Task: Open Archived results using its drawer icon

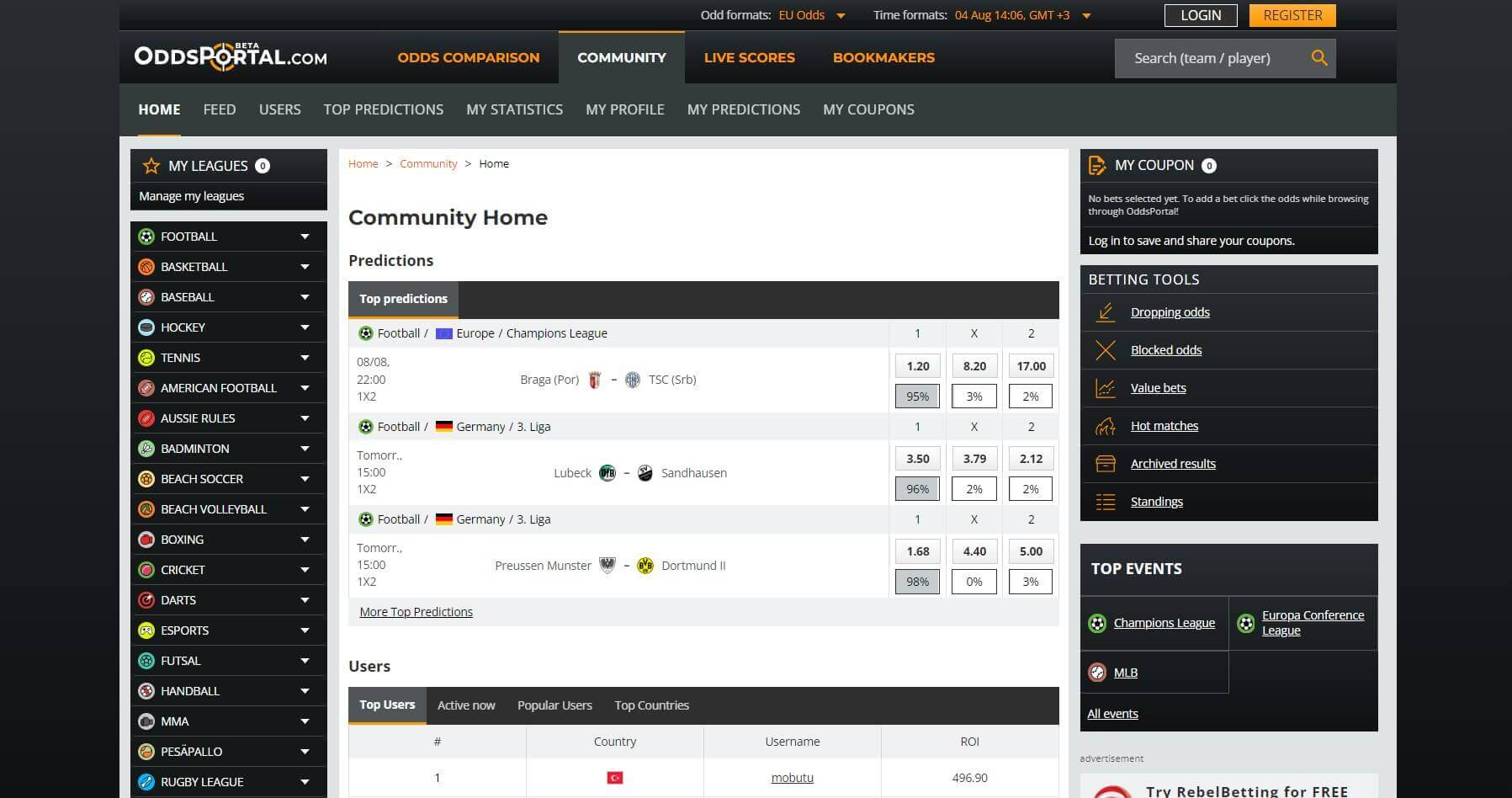Action: click(x=1106, y=464)
